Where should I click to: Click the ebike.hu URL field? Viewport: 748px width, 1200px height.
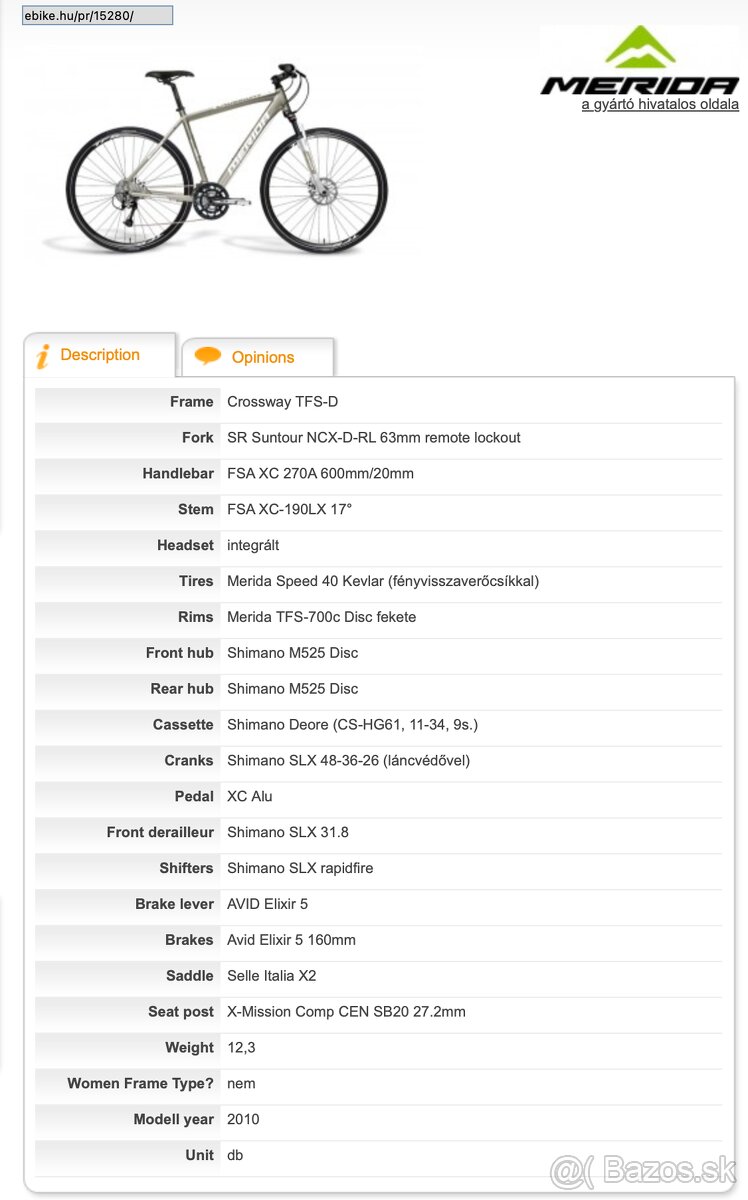click(97, 16)
